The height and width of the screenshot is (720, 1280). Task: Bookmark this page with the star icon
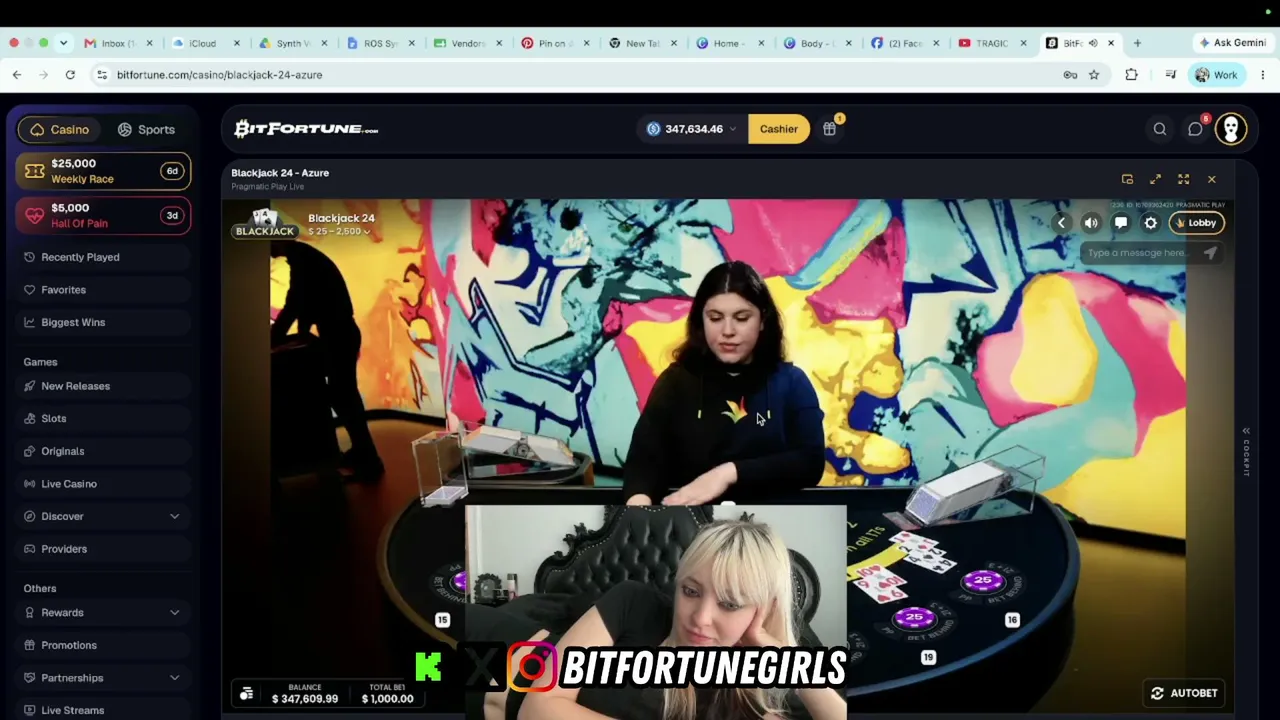[x=1094, y=75]
